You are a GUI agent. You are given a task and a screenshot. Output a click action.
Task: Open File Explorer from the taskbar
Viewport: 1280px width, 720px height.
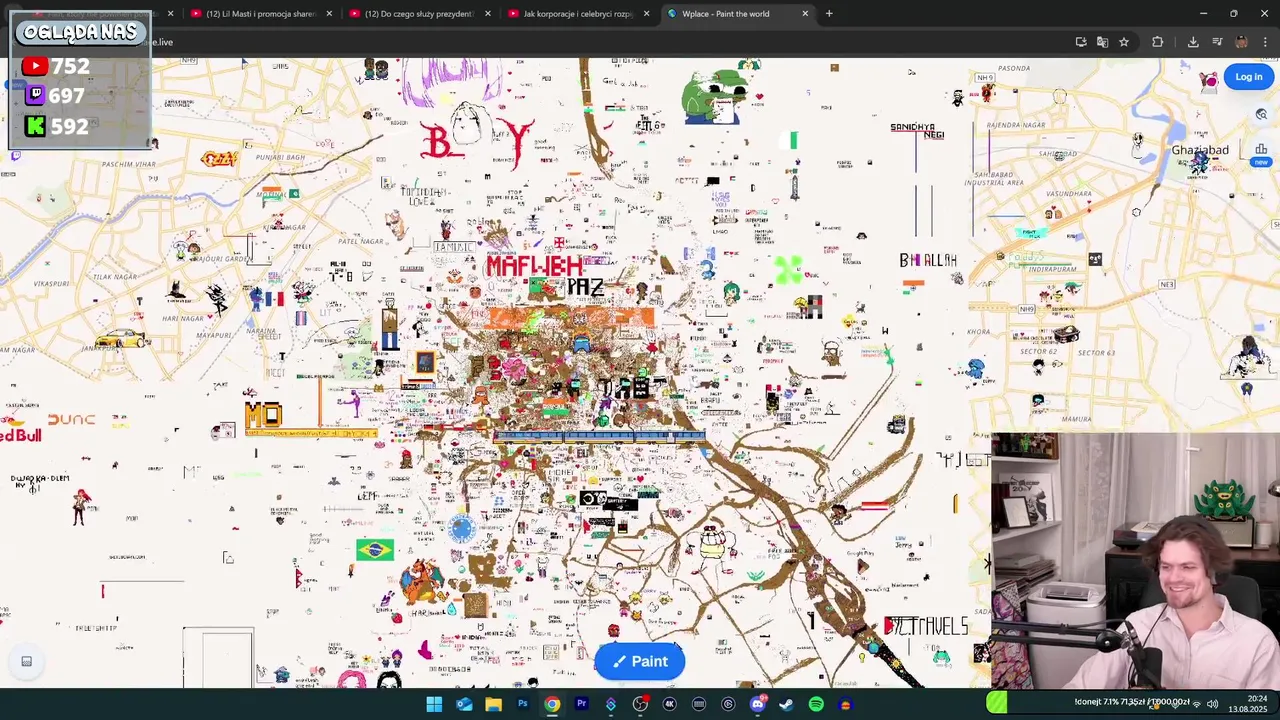(x=493, y=705)
